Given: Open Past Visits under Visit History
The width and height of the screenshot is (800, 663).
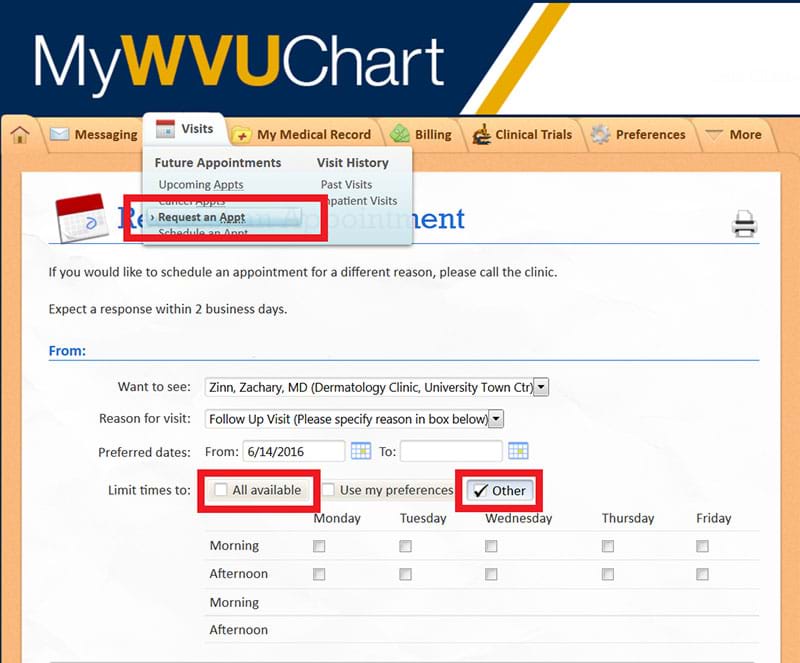Looking at the screenshot, I should 346,184.
